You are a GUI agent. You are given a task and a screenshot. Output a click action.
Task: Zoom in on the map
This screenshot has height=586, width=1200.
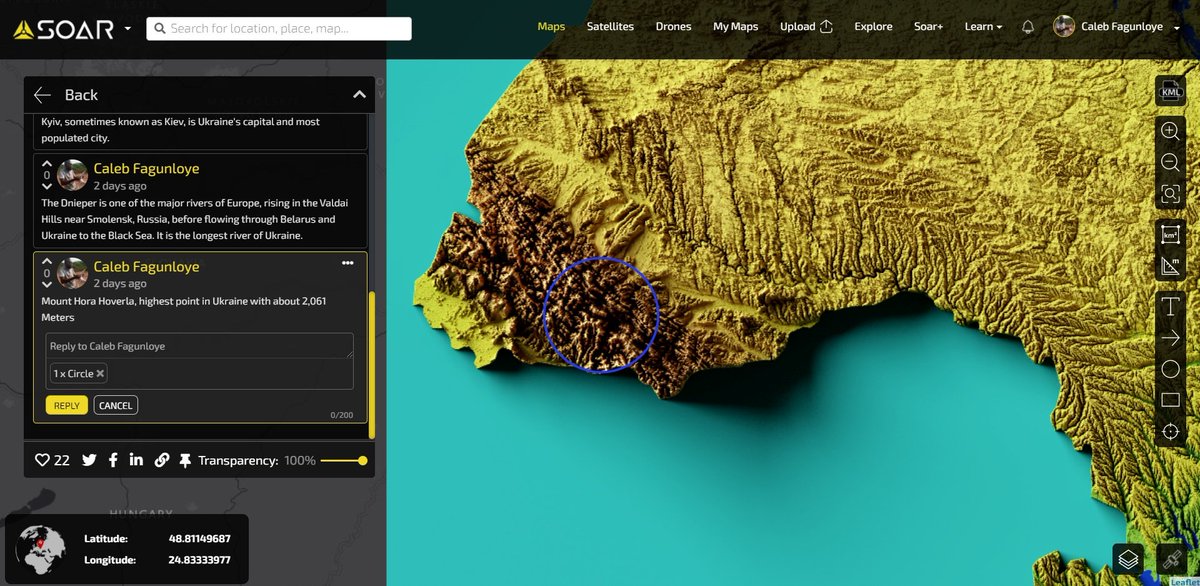coord(1170,131)
